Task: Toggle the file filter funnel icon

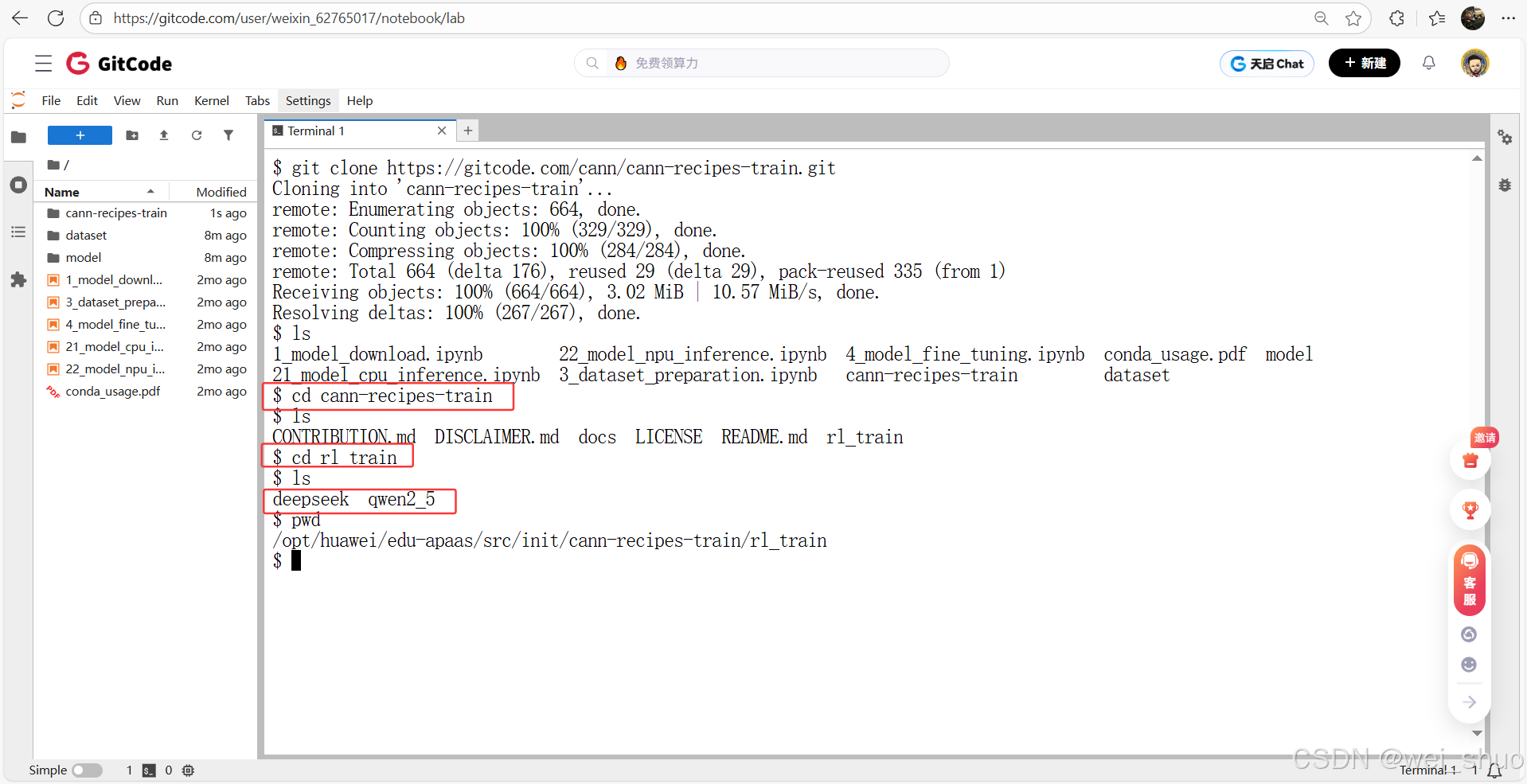Action: tap(228, 135)
